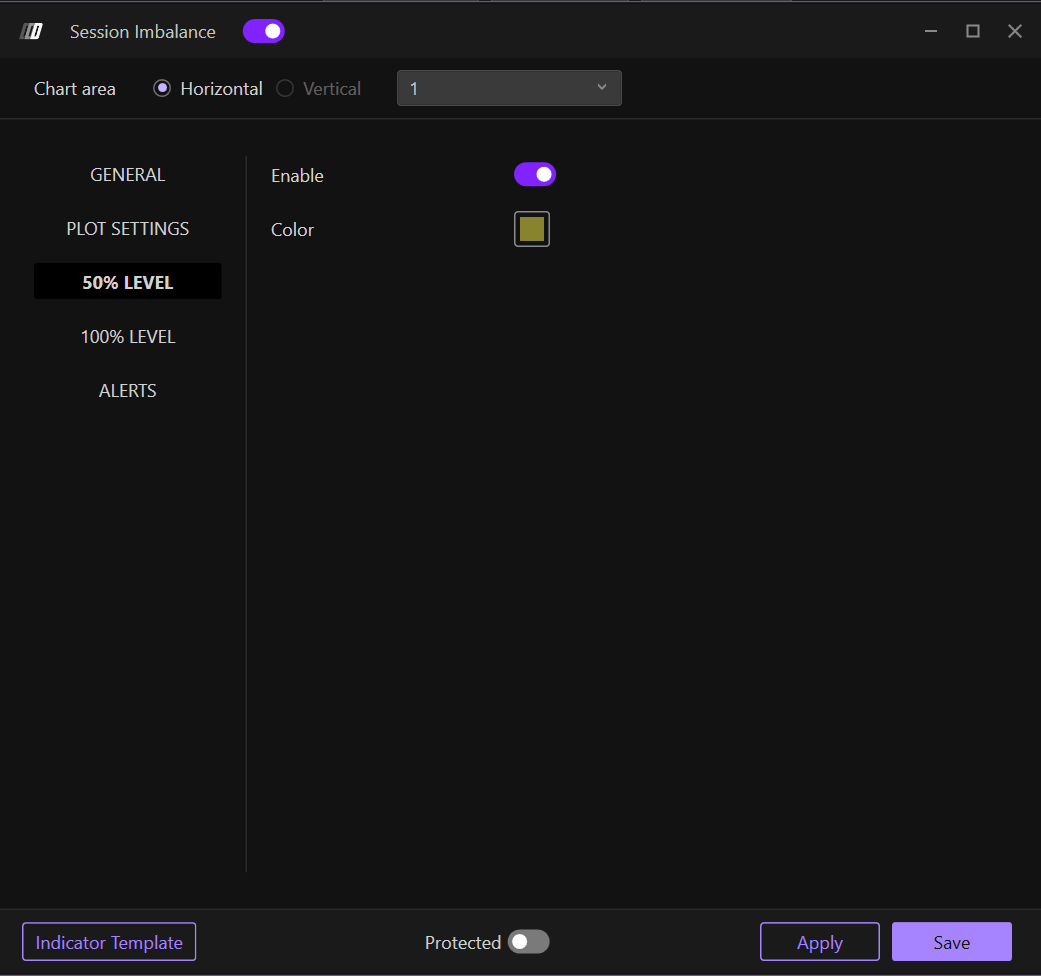
Task: Minimize the indicator settings window
Action: tap(931, 32)
